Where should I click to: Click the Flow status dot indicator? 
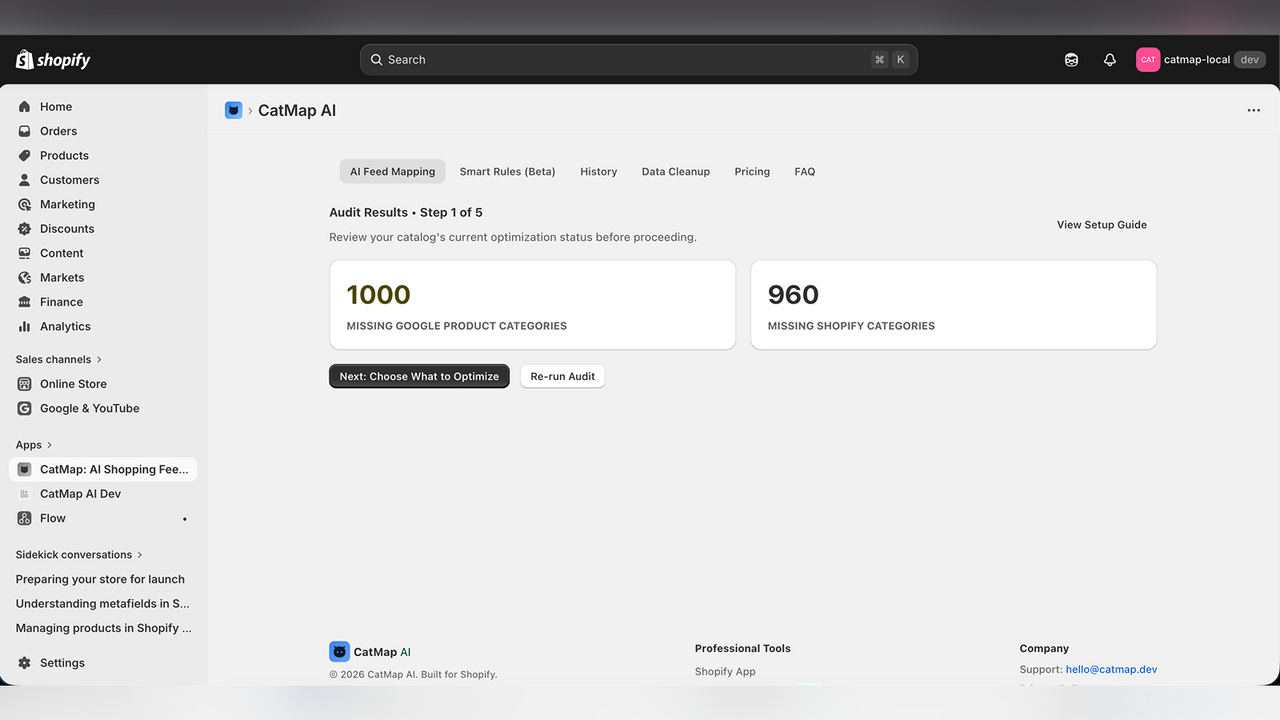pos(185,519)
